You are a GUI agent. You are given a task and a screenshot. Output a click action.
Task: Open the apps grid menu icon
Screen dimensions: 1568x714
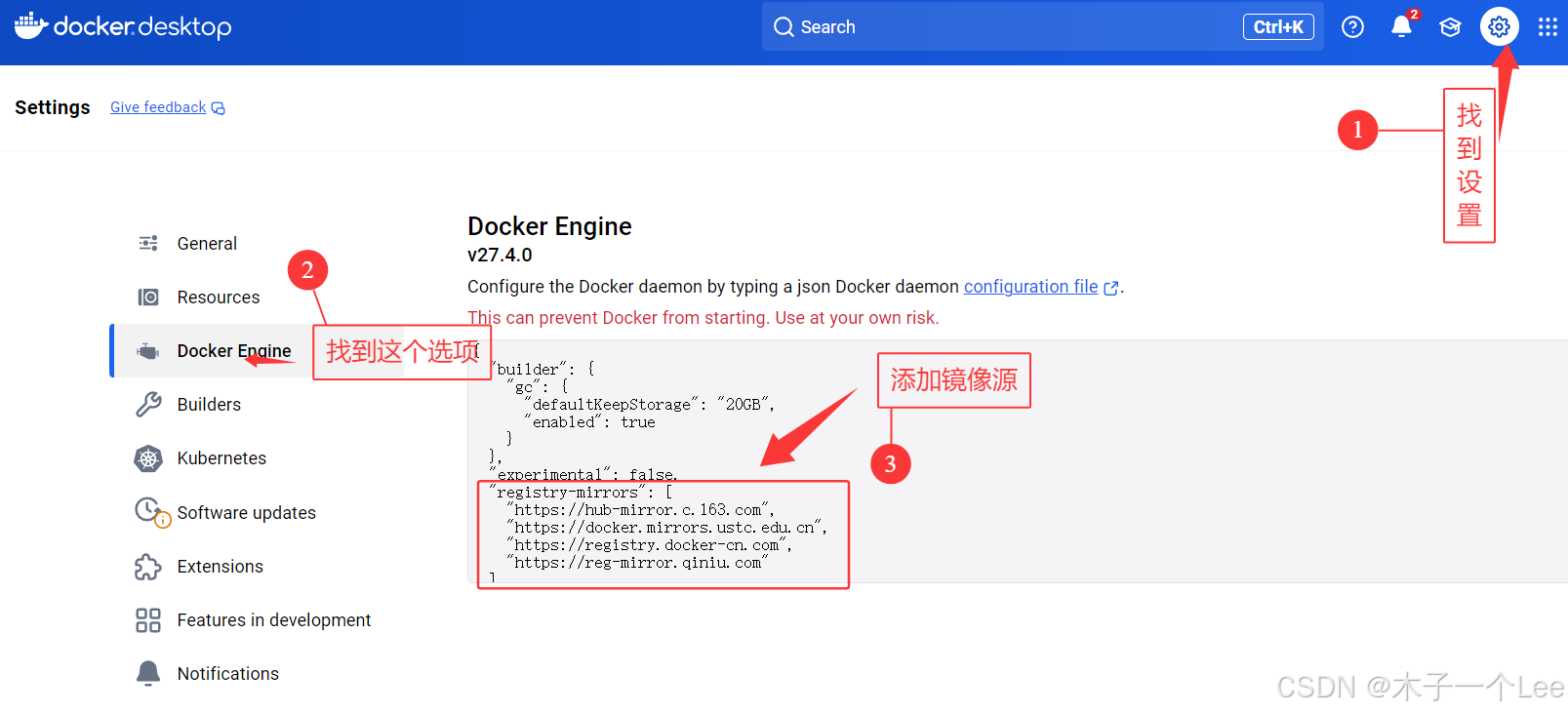click(x=1548, y=27)
